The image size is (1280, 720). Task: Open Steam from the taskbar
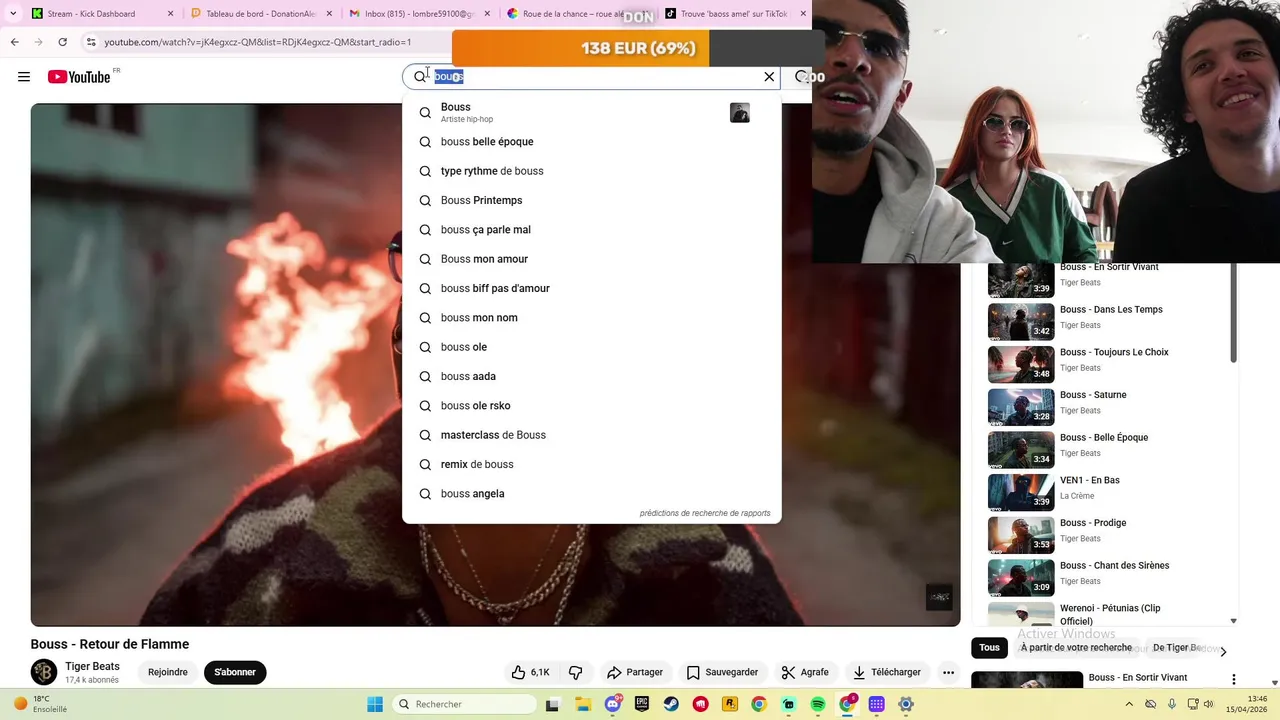tap(671, 704)
